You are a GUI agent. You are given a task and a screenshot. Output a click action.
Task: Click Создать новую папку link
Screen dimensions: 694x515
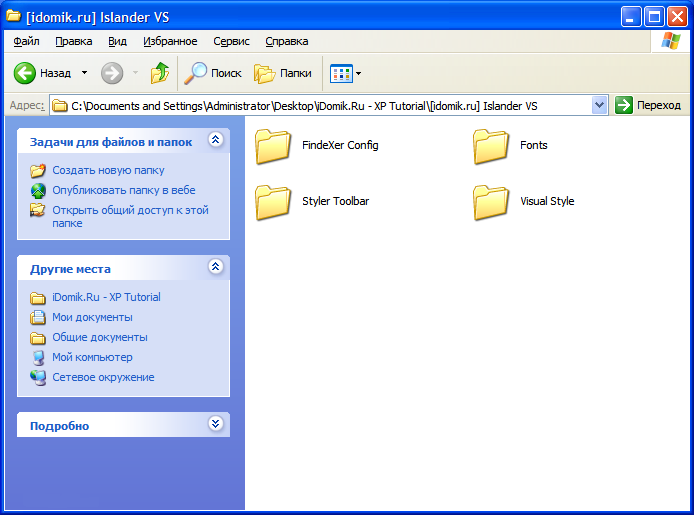click(x=108, y=170)
